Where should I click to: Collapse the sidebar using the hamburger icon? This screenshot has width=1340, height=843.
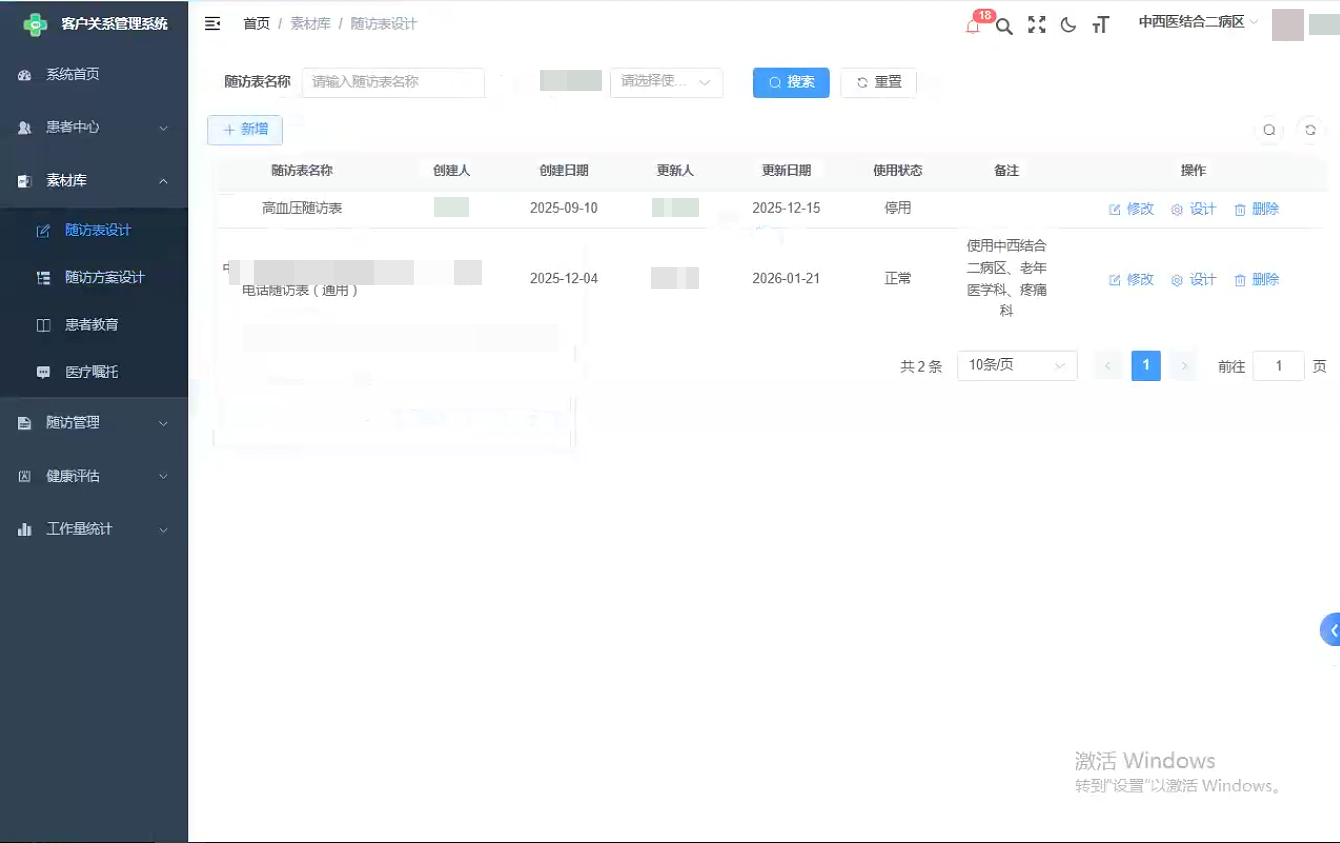point(212,24)
